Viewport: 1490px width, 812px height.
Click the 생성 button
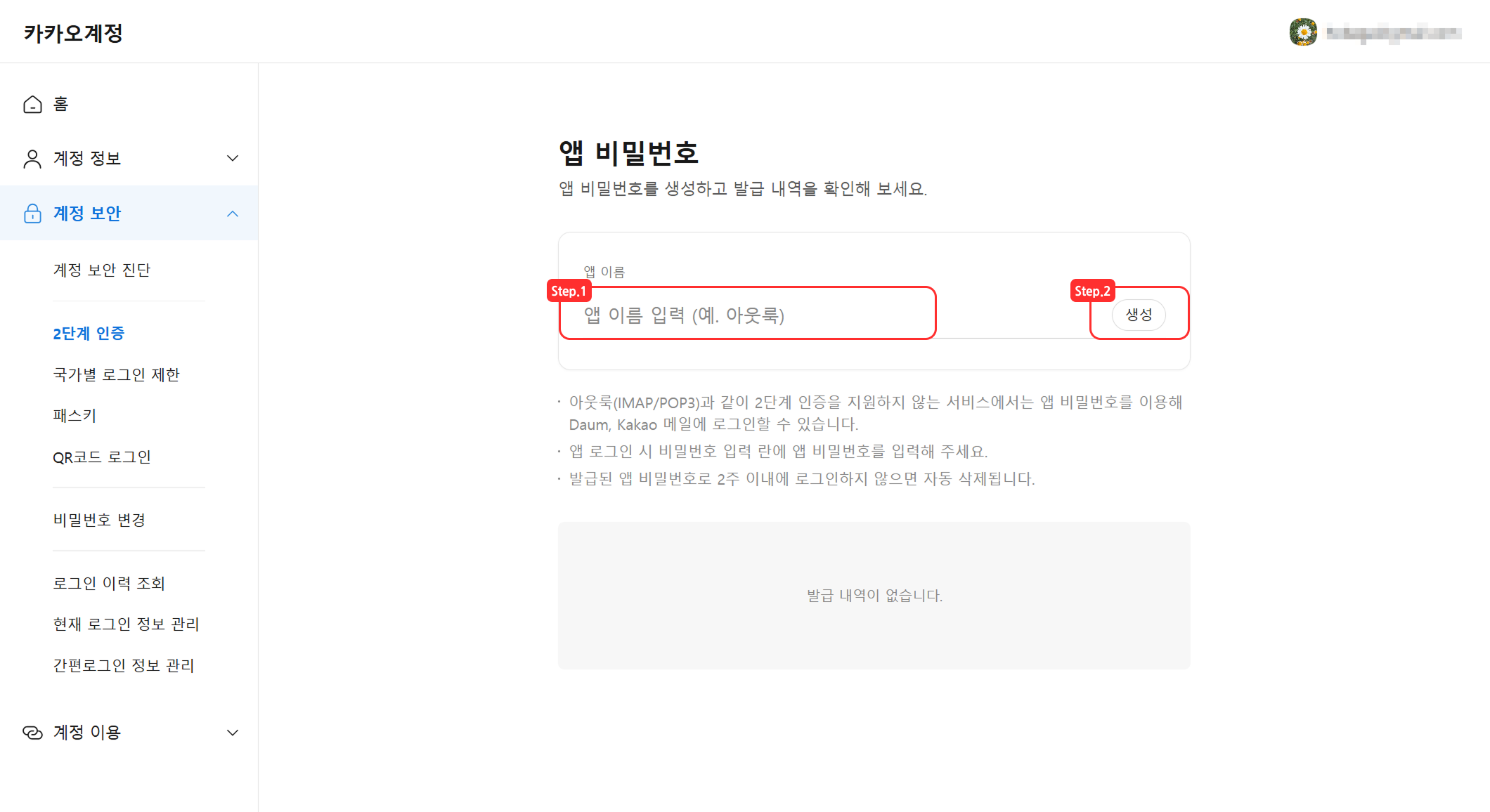pos(1139,315)
